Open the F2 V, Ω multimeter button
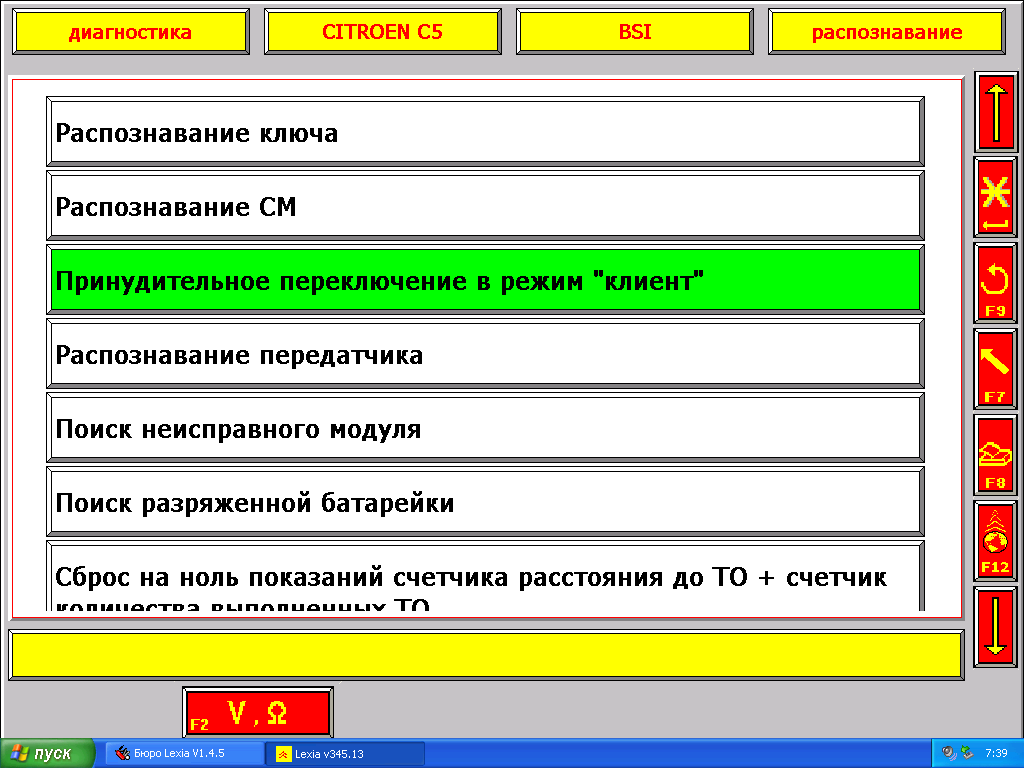The height and width of the screenshot is (768, 1024). [258, 713]
